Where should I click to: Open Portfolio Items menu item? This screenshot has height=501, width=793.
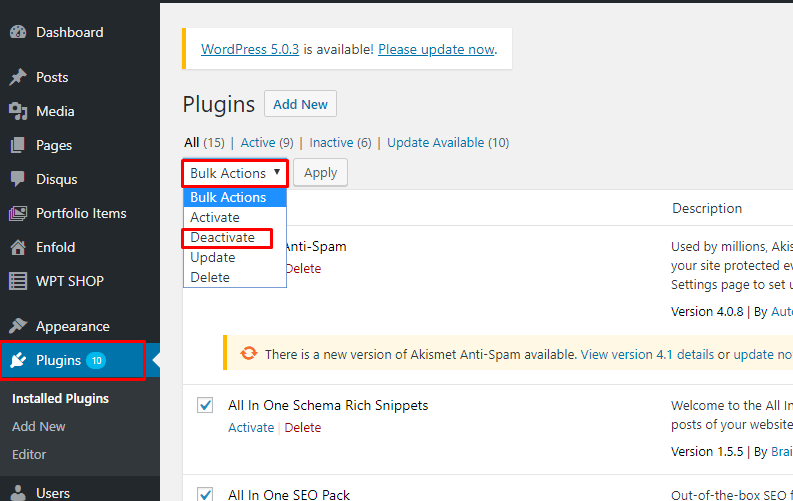coord(80,213)
